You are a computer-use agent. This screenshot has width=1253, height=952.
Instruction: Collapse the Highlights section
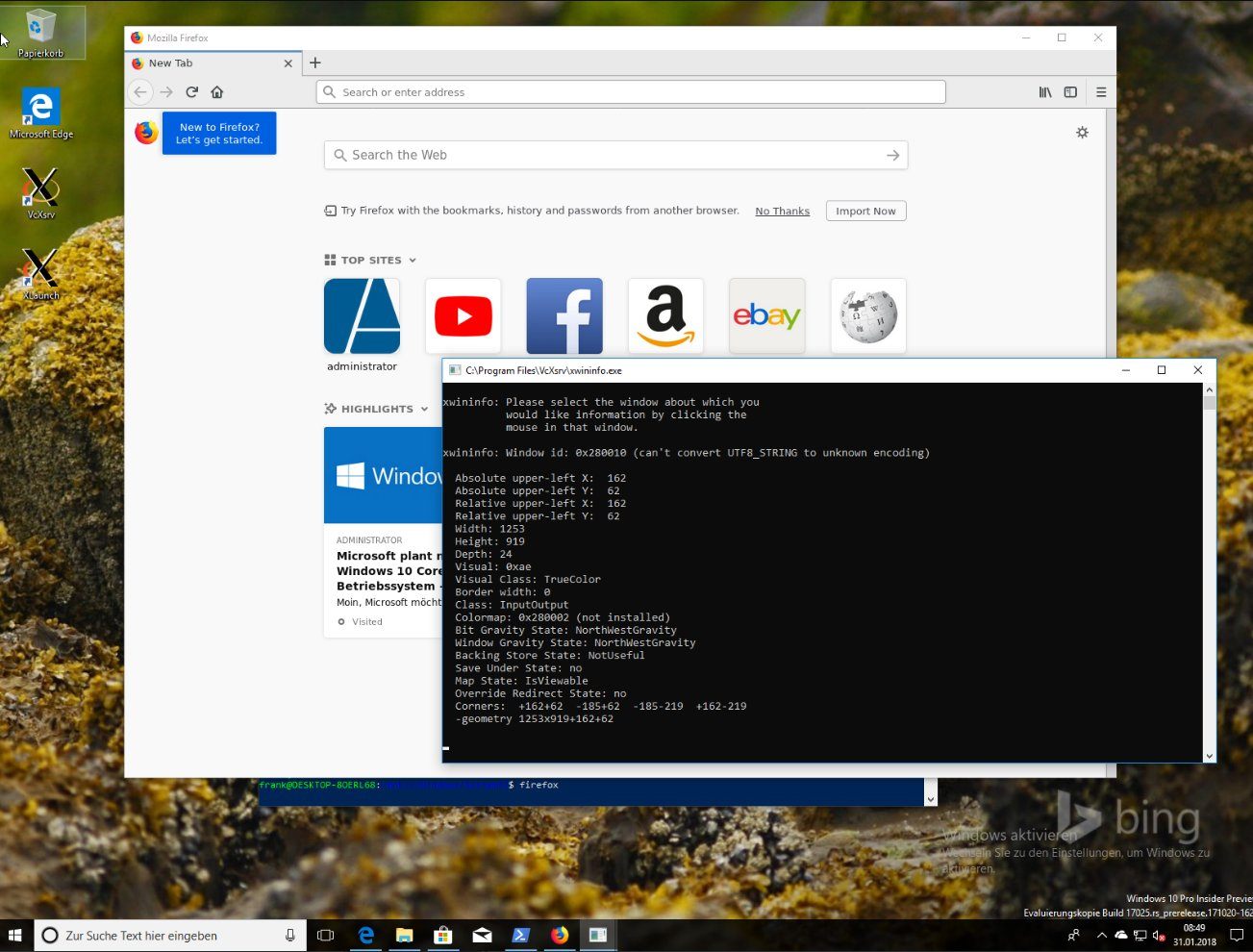(424, 410)
